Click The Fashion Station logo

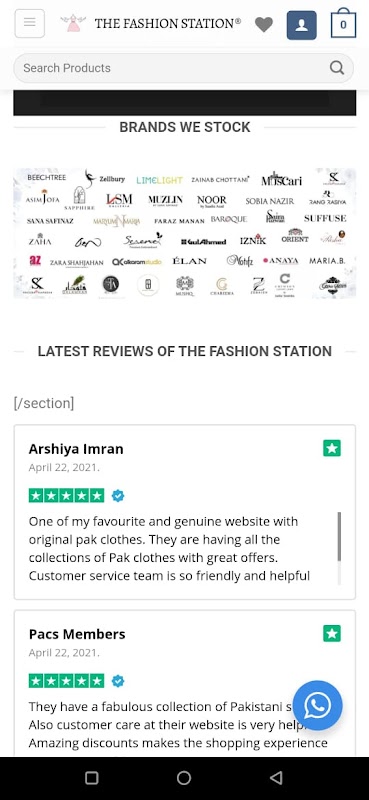coord(151,23)
